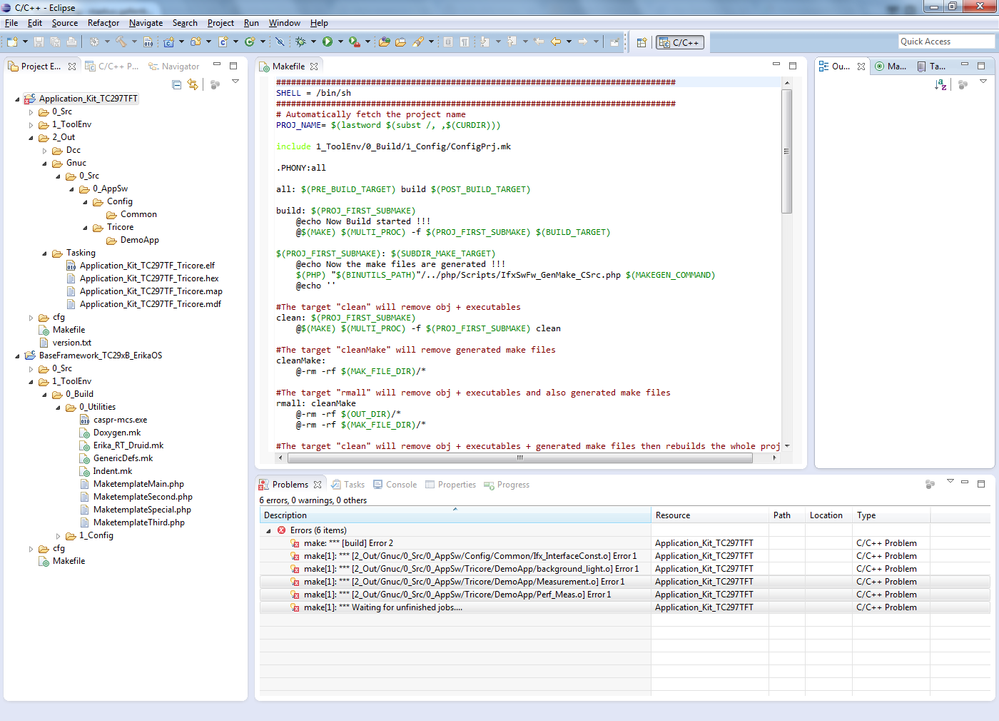This screenshot has height=721, width=999.
Task: Click the Save toolbar icon
Action: [39, 42]
